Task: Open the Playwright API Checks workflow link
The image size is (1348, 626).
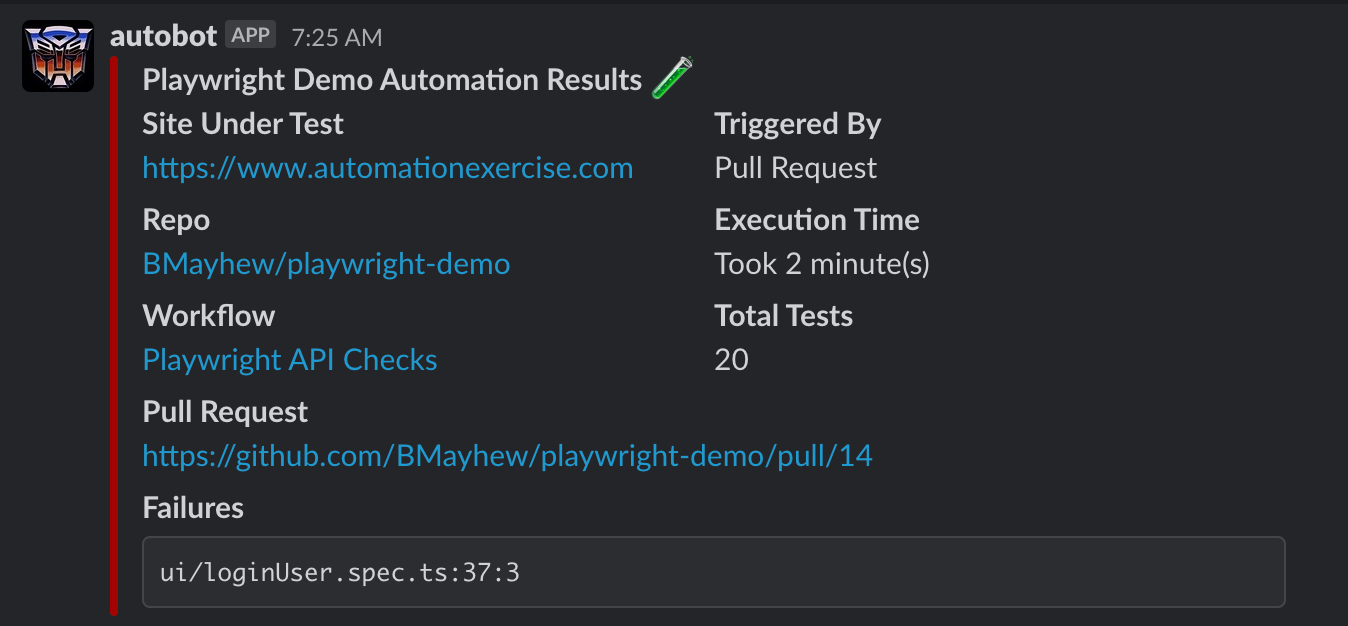Action: pyautogui.click(x=290, y=360)
